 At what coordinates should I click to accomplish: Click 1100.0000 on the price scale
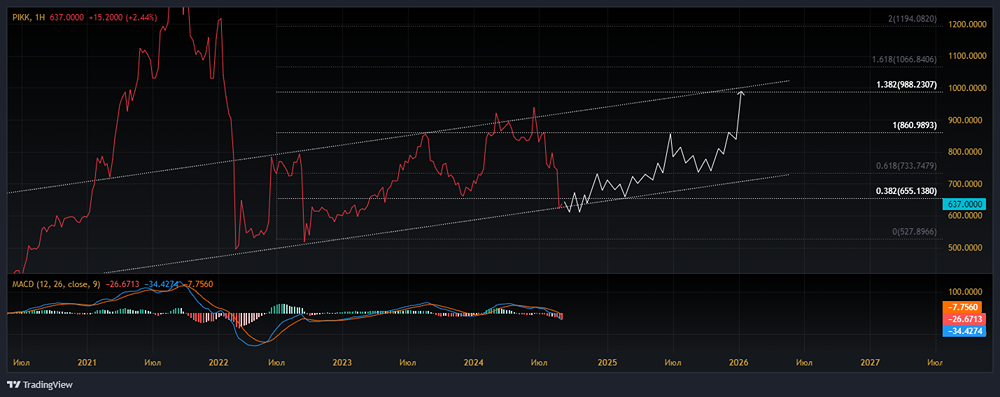(966, 56)
